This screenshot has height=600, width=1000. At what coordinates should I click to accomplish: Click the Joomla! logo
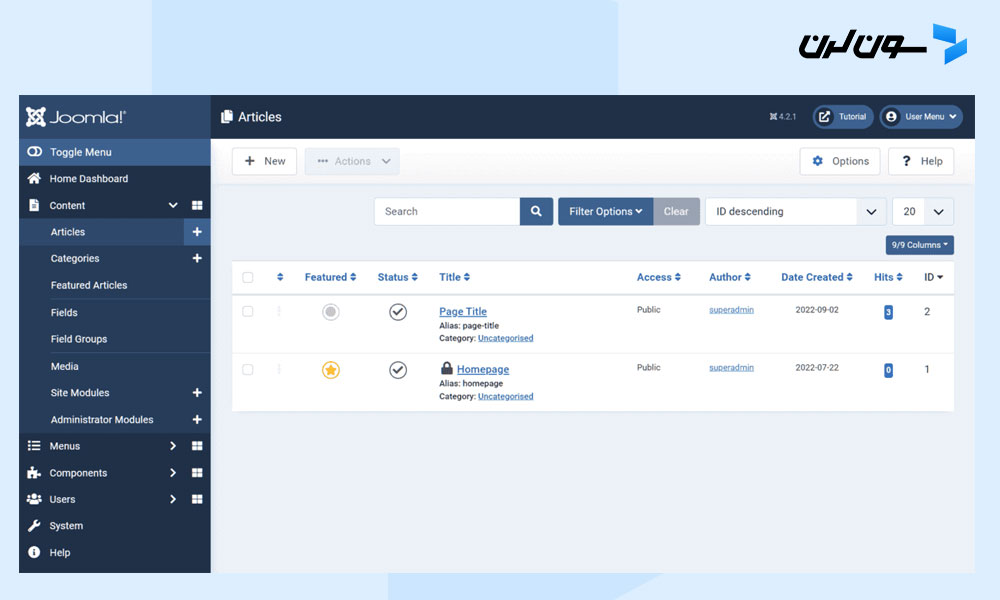click(76, 117)
